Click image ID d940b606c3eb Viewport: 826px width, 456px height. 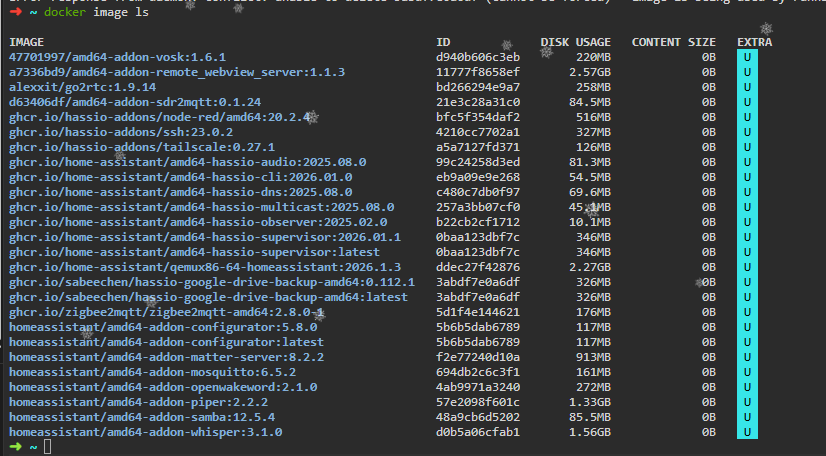point(478,58)
